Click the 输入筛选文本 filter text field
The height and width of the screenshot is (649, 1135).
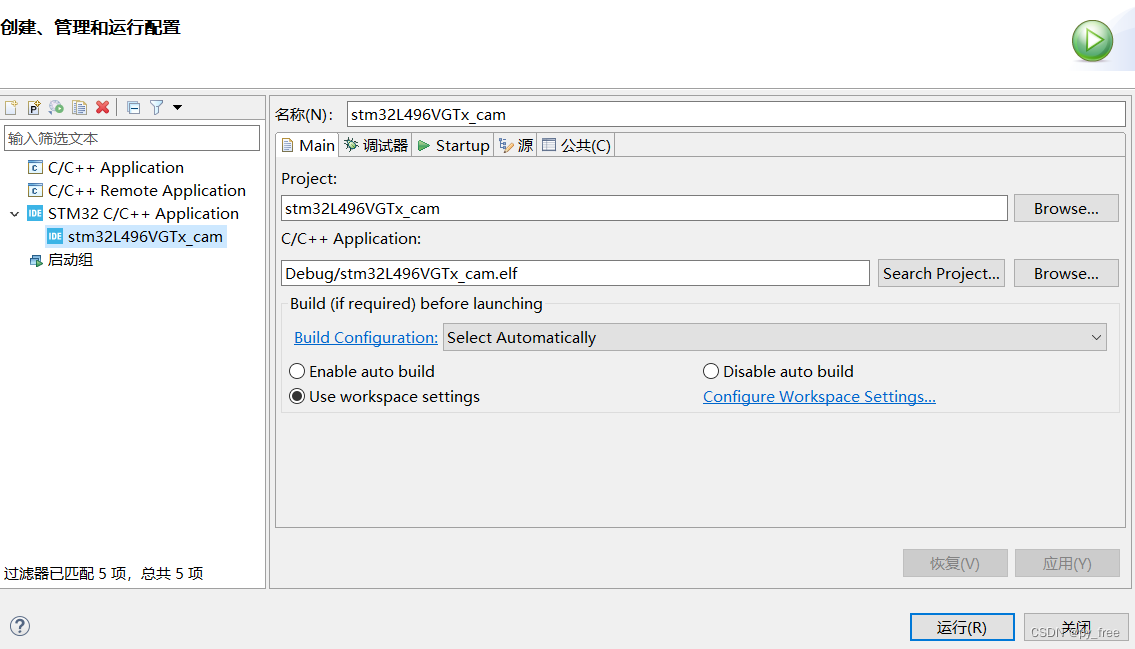132,138
